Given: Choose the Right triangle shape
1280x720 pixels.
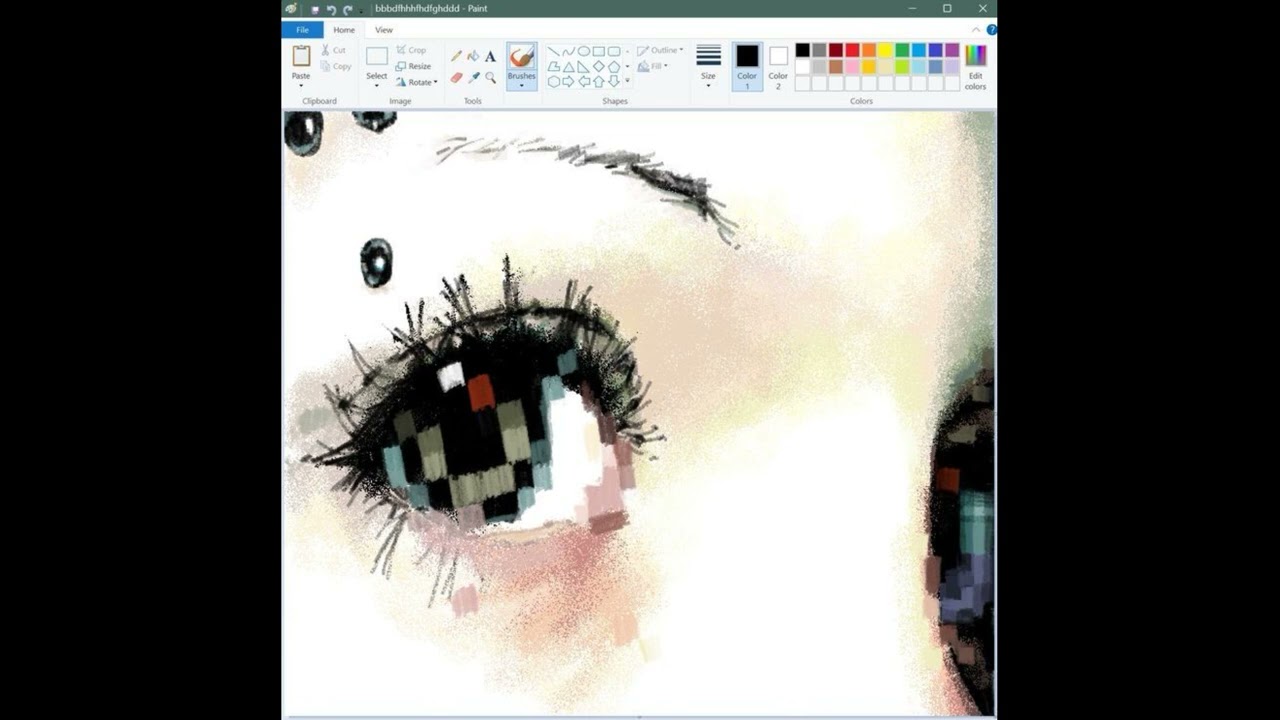Looking at the screenshot, I should point(583,67).
